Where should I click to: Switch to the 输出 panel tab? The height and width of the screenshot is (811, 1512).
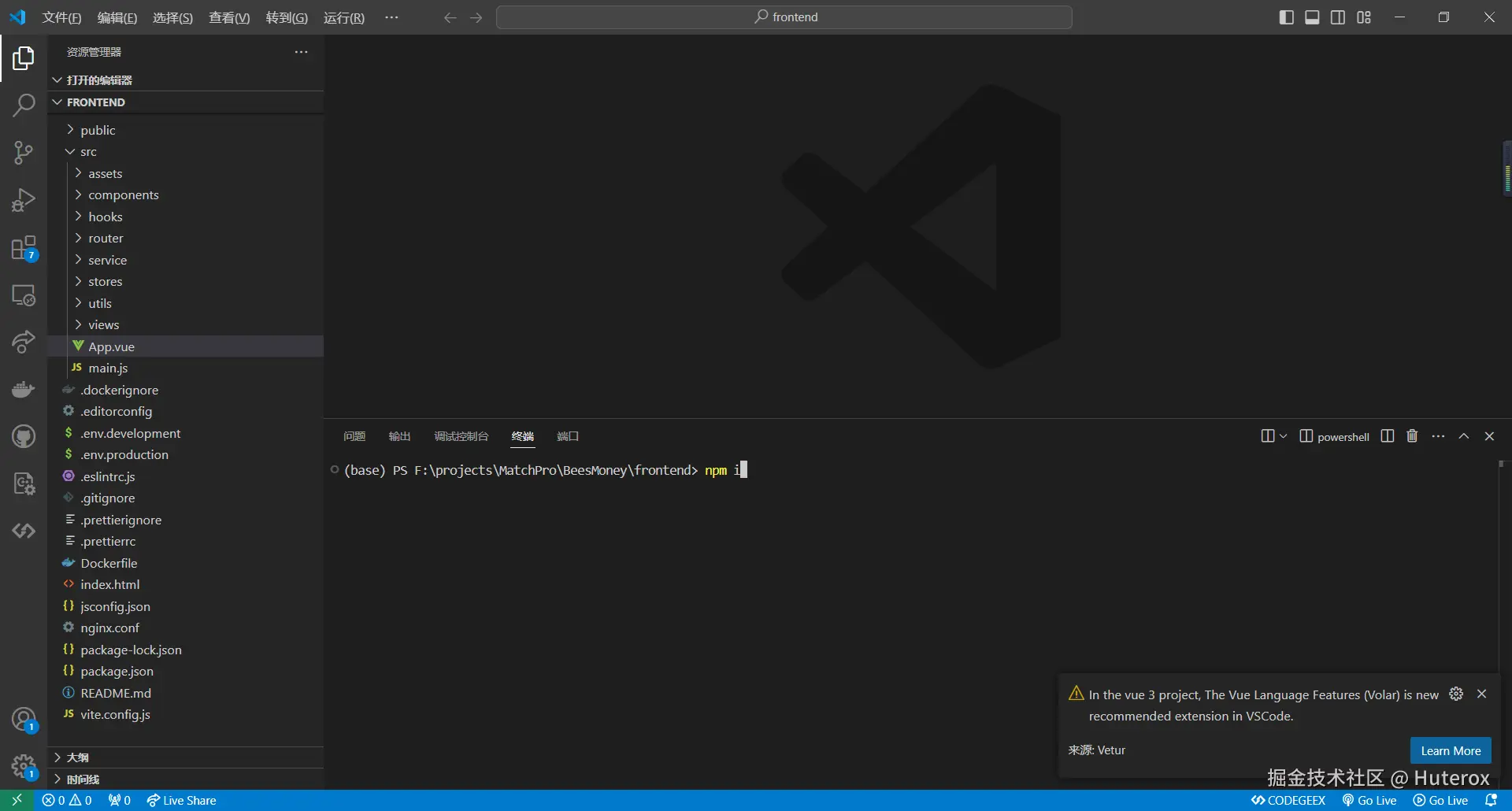point(399,436)
